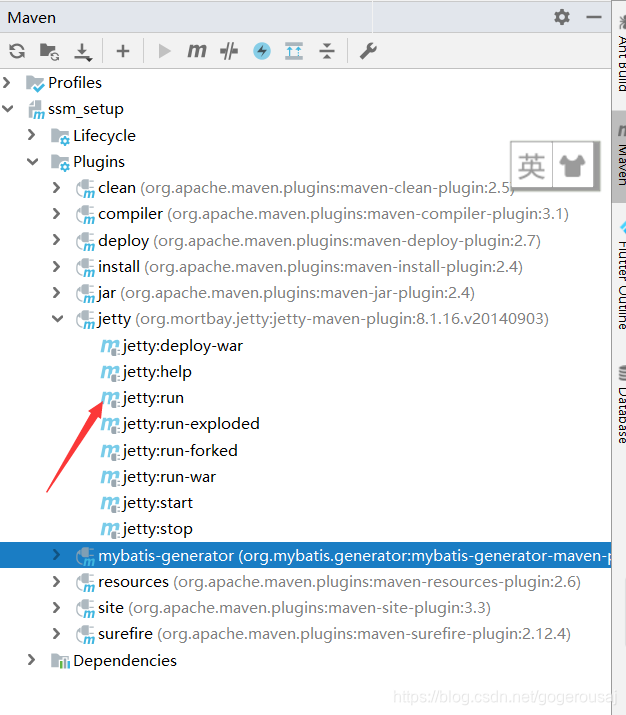Select the Dependencies label
This screenshot has width=626, height=715.
coord(125,660)
